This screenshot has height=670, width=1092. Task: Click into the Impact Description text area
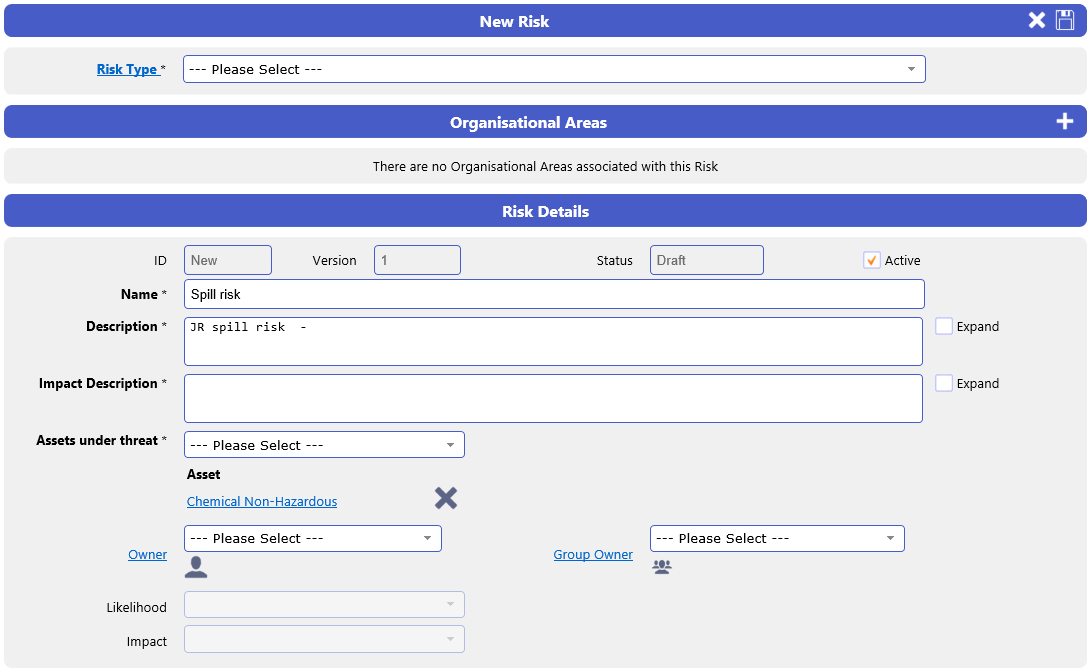click(x=554, y=398)
